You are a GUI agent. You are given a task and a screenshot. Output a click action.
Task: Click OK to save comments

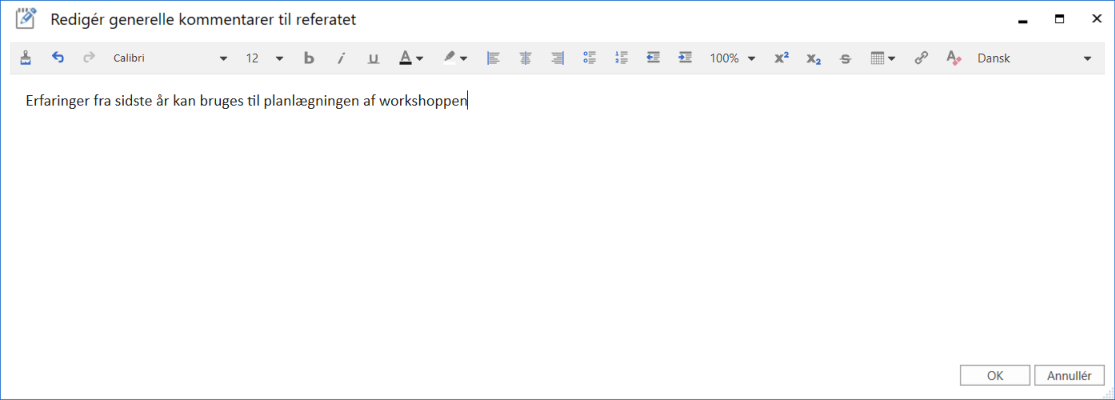coord(994,376)
